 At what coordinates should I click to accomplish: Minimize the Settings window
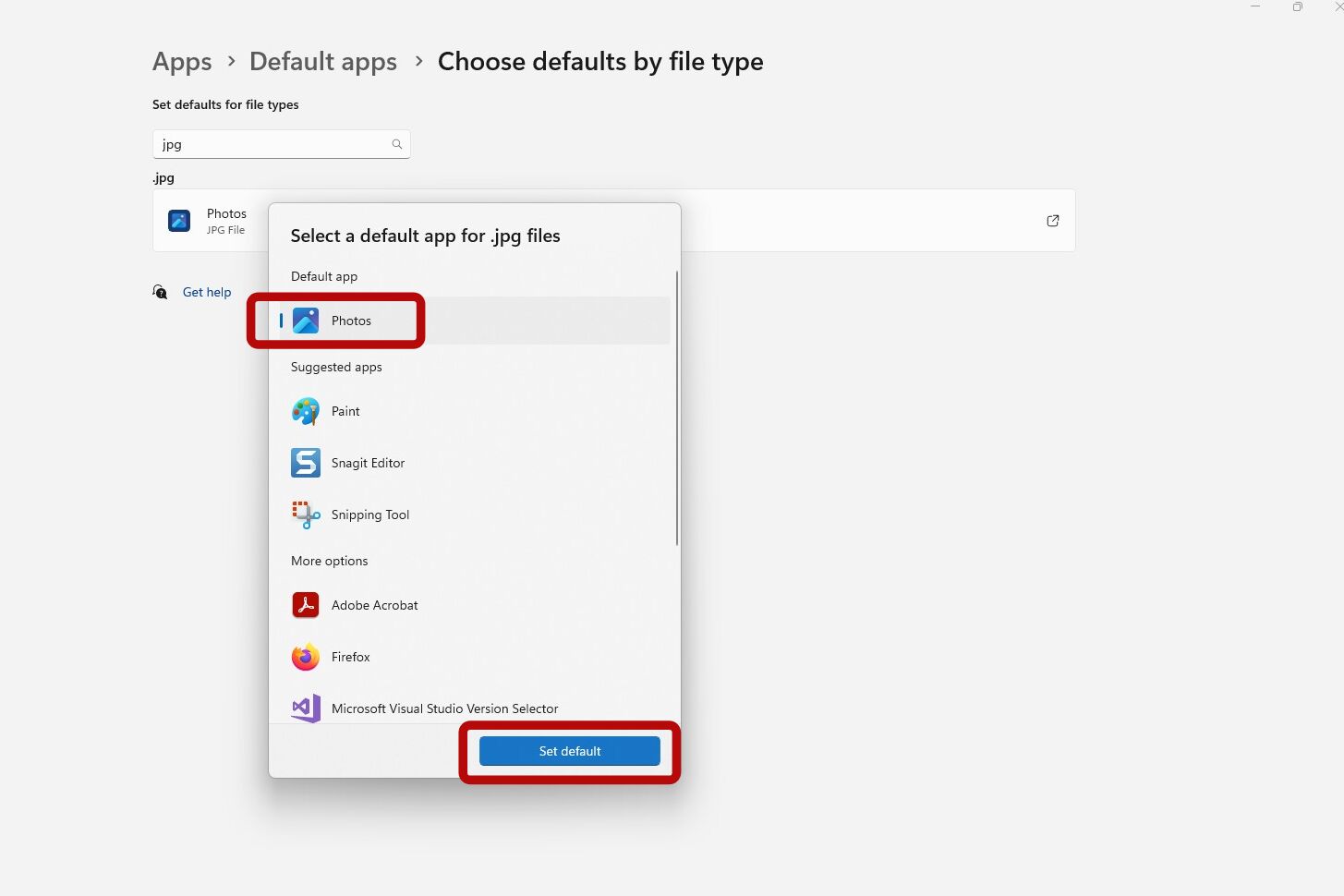(x=1255, y=6)
